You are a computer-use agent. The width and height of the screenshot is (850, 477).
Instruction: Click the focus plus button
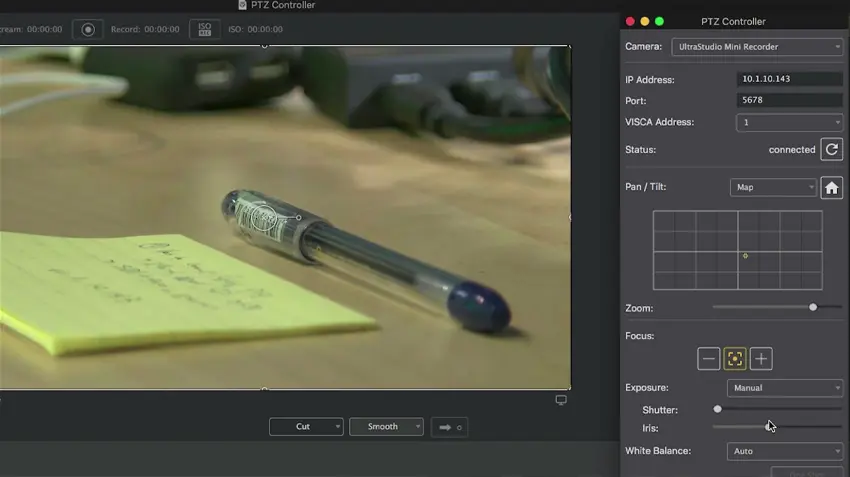click(x=761, y=359)
